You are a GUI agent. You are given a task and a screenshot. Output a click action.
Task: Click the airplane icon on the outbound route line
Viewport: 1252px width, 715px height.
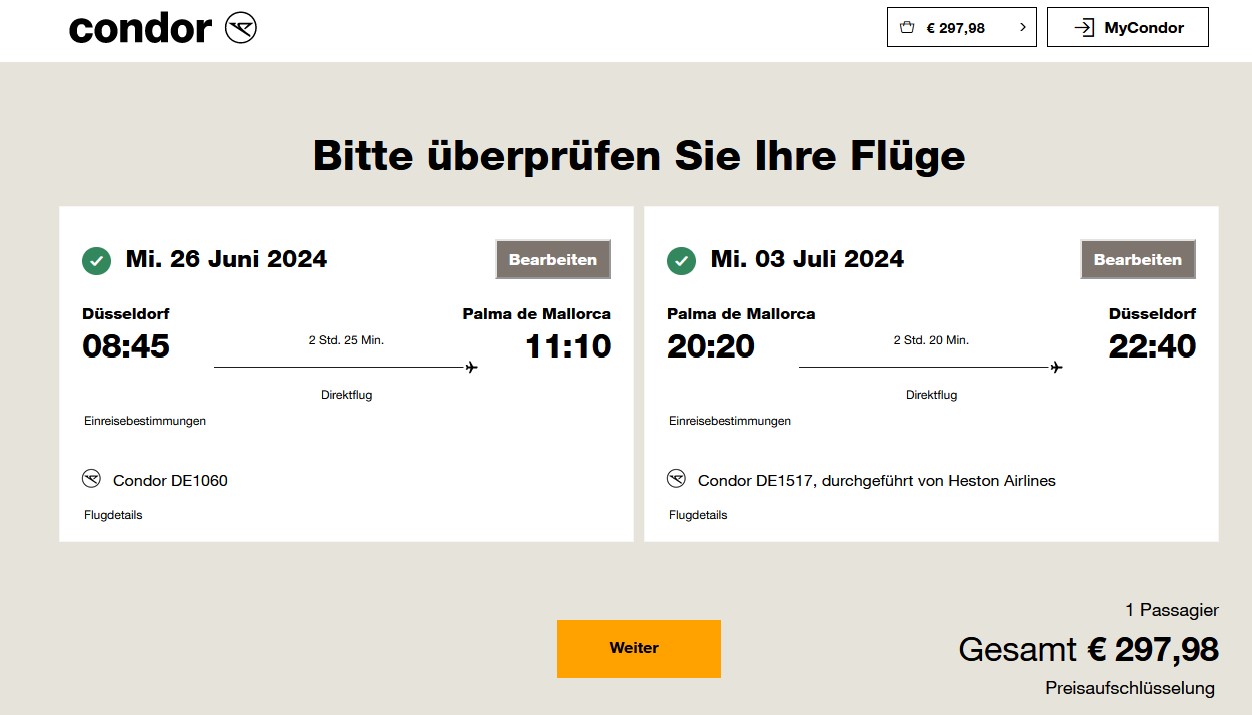[x=470, y=366]
